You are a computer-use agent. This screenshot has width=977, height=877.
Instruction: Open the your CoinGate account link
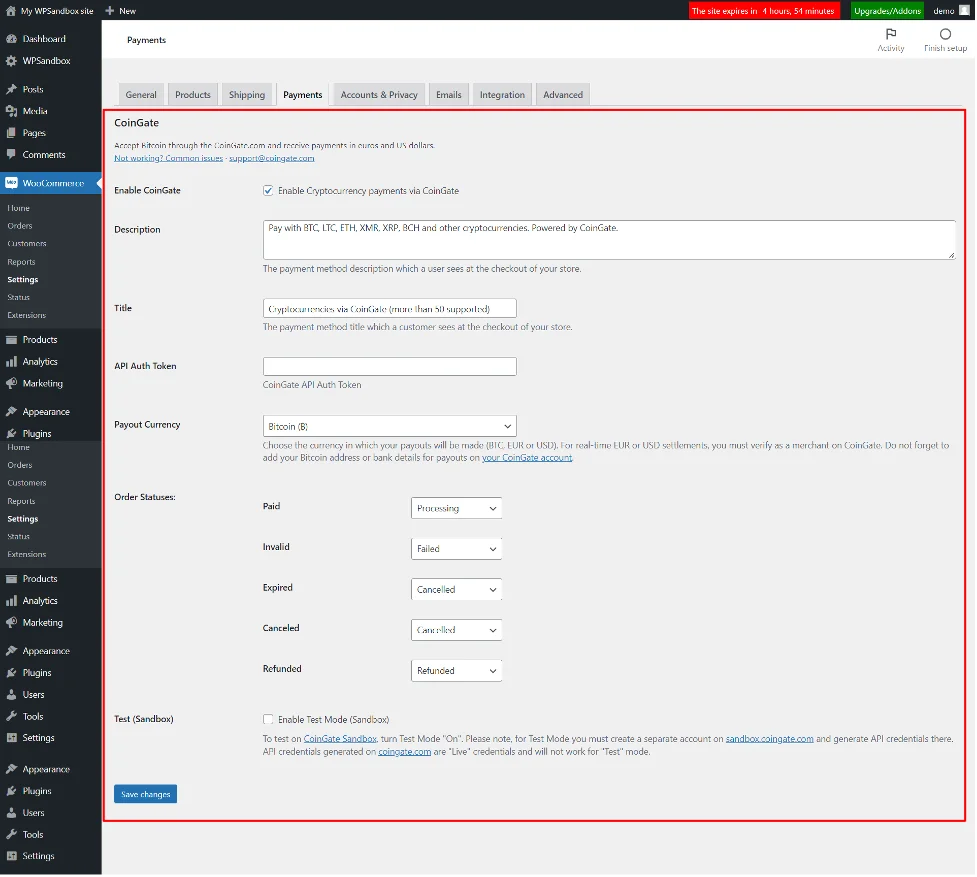coord(528,458)
